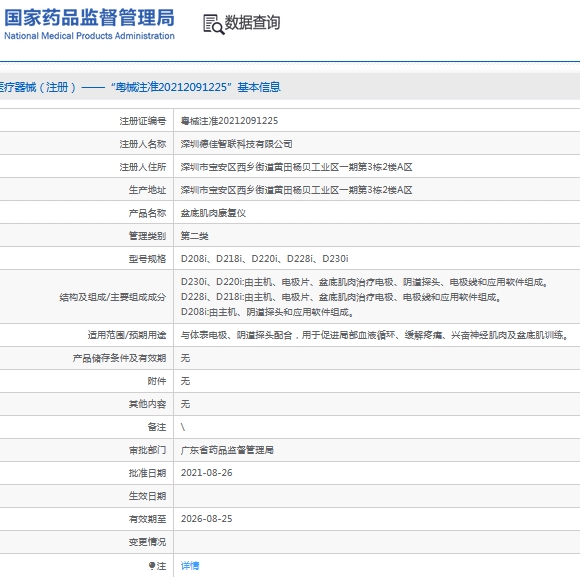Open the 详情 link in the bottom row
The image size is (580, 577).
pos(190,566)
